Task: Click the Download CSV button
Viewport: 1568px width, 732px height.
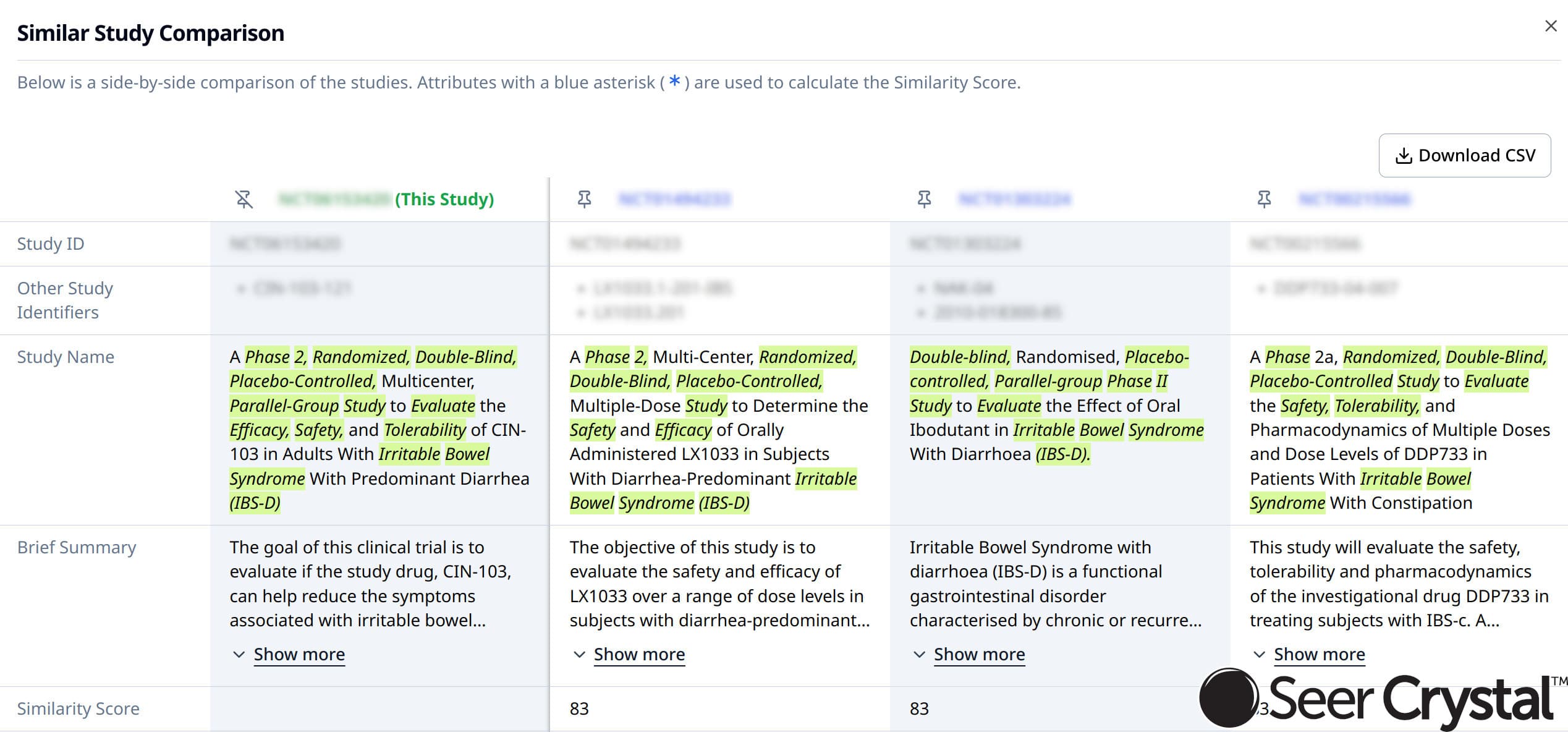Action: click(x=1464, y=156)
